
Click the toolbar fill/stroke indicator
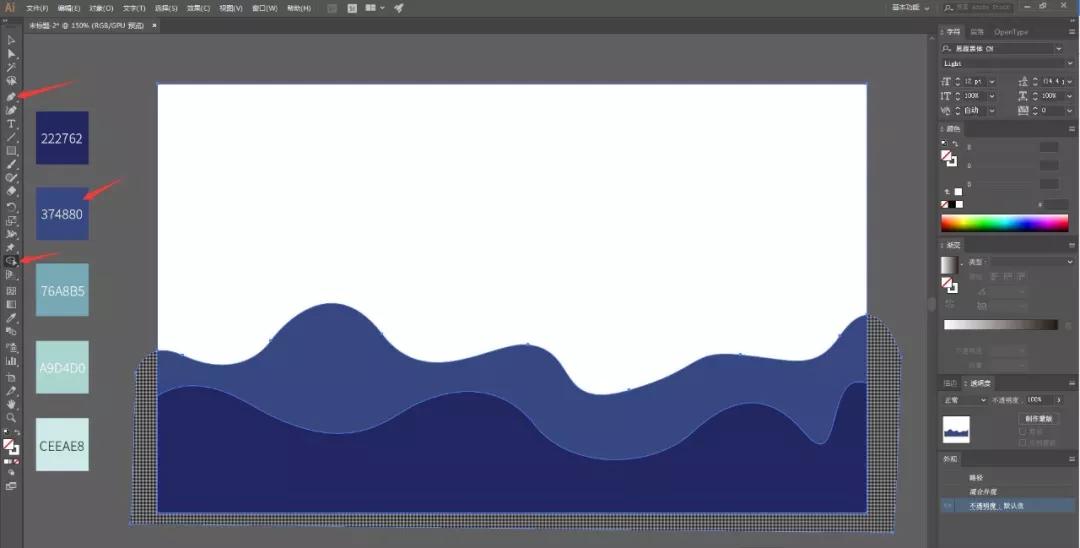pos(11,447)
